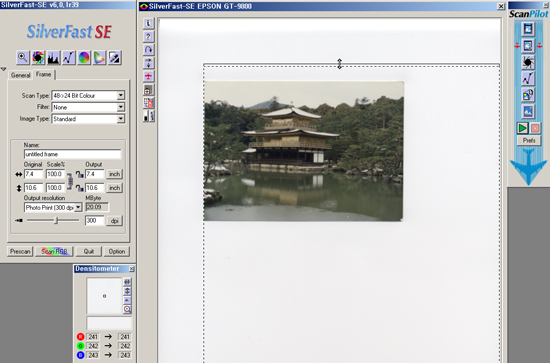Start ScanPilot with the green play button

522,128
